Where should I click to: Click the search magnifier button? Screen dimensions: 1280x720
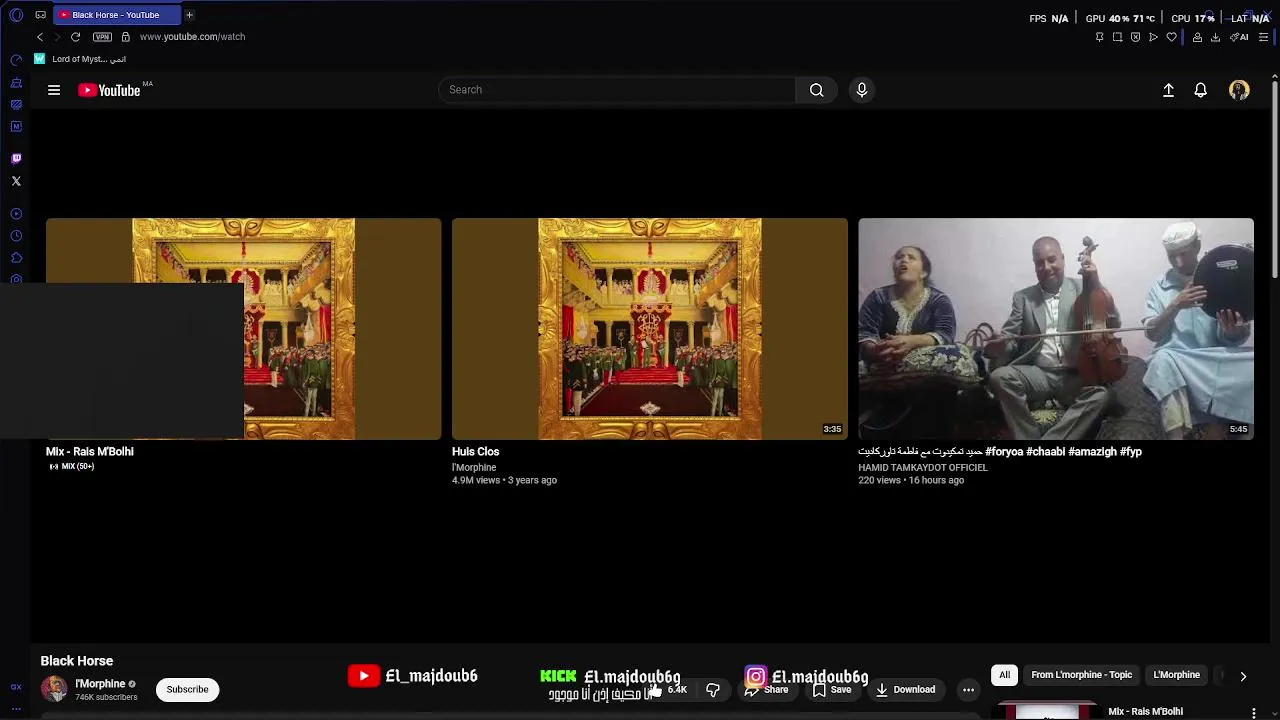click(817, 90)
